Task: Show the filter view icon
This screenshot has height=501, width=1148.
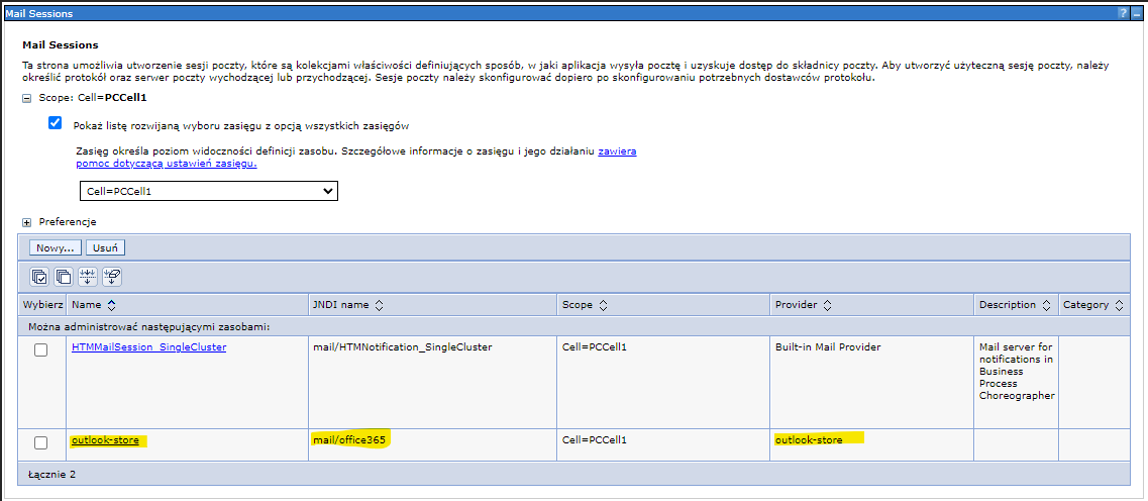Action: coord(88,277)
